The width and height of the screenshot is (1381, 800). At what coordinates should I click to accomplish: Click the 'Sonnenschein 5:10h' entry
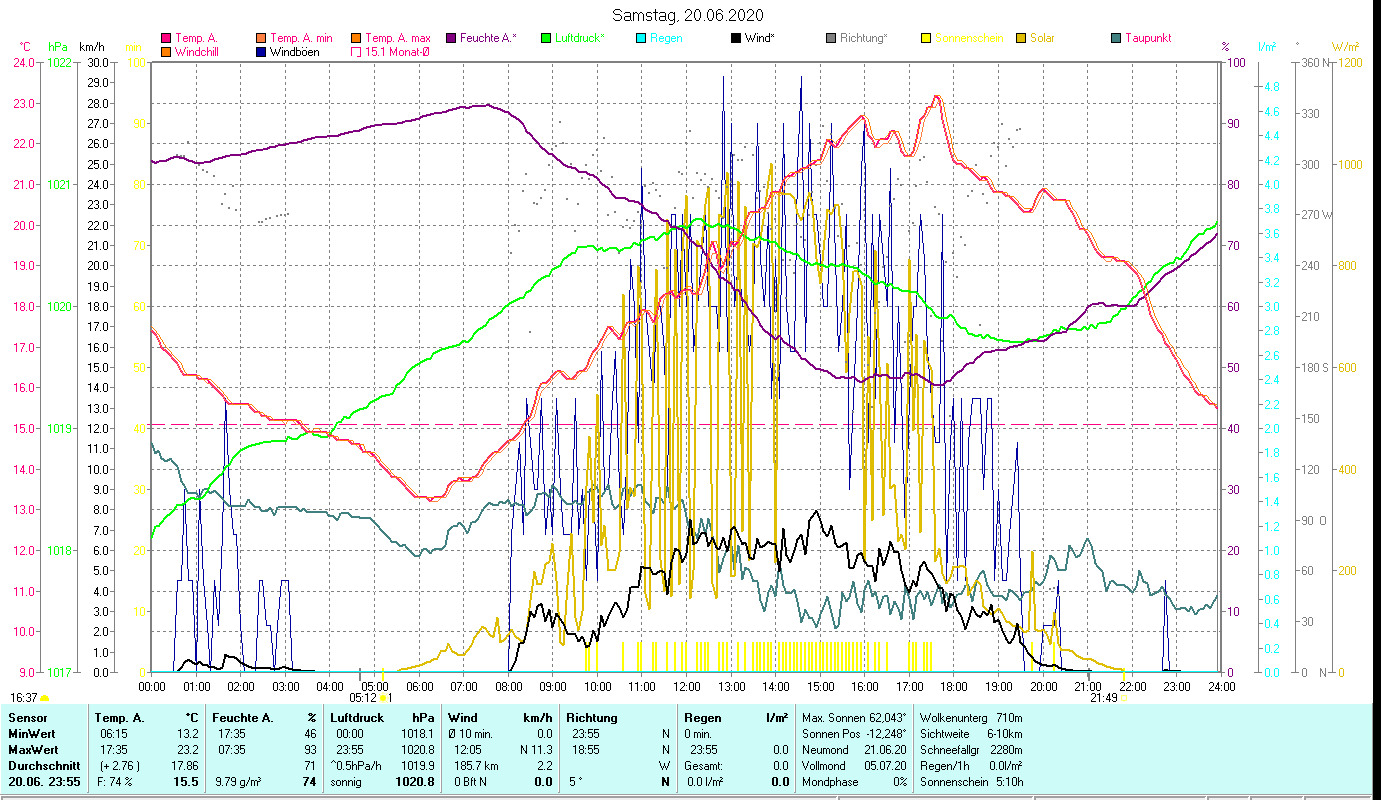point(971,782)
